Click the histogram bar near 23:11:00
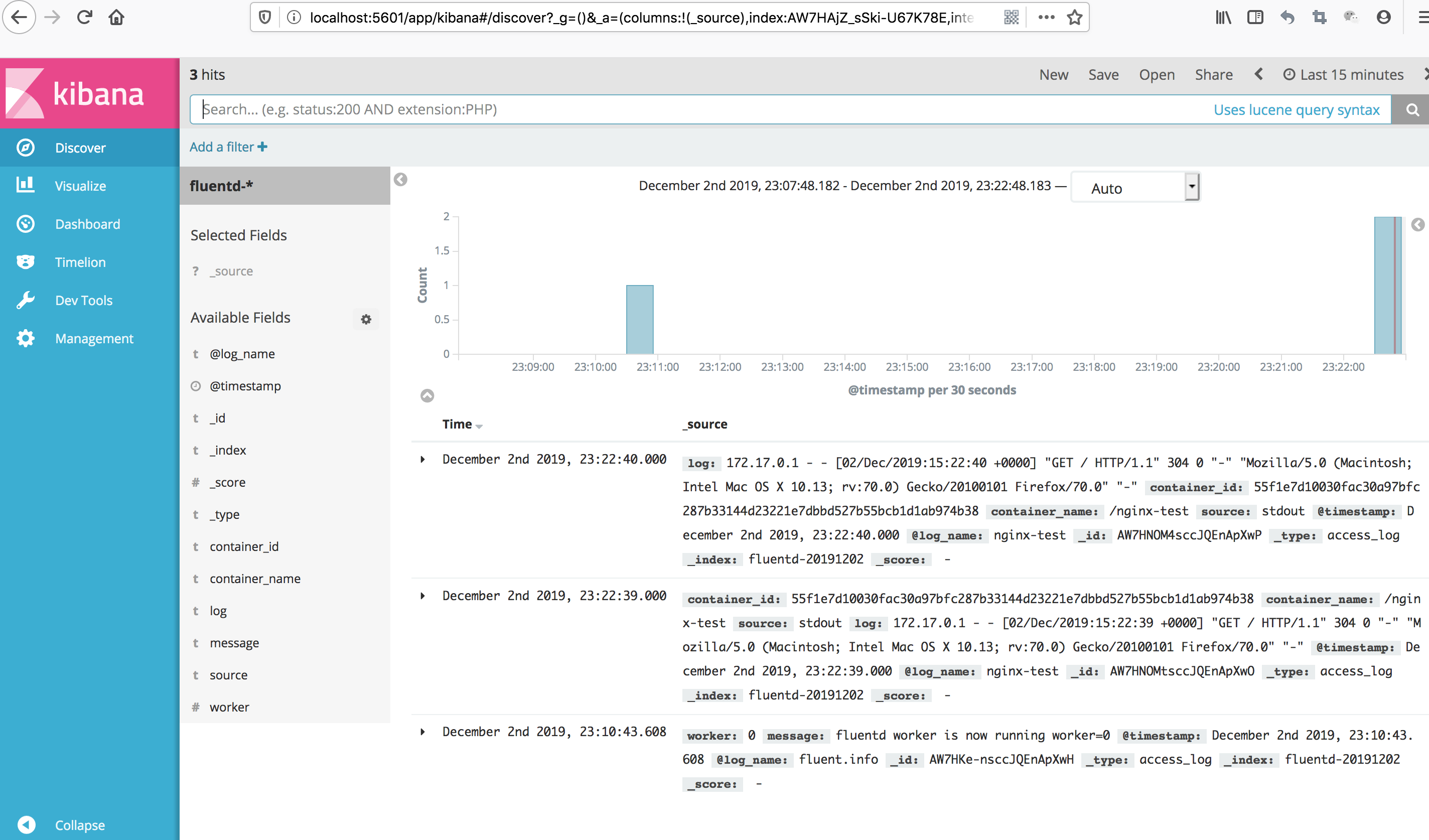Image resolution: width=1429 pixels, height=840 pixels. pyautogui.click(x=640, y=319)
